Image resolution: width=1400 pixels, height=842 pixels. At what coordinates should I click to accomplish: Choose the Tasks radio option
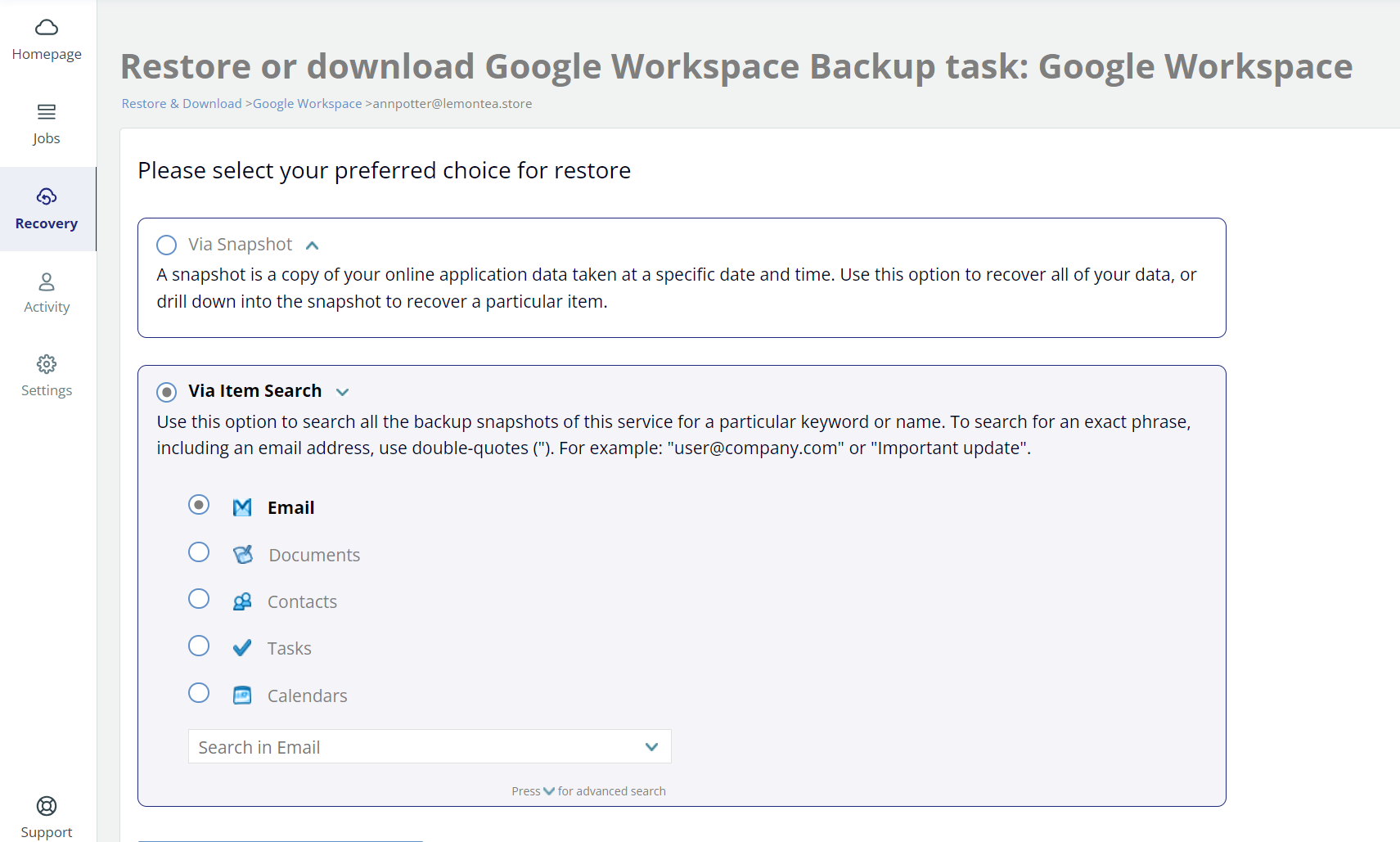click(x=199, y=646)
